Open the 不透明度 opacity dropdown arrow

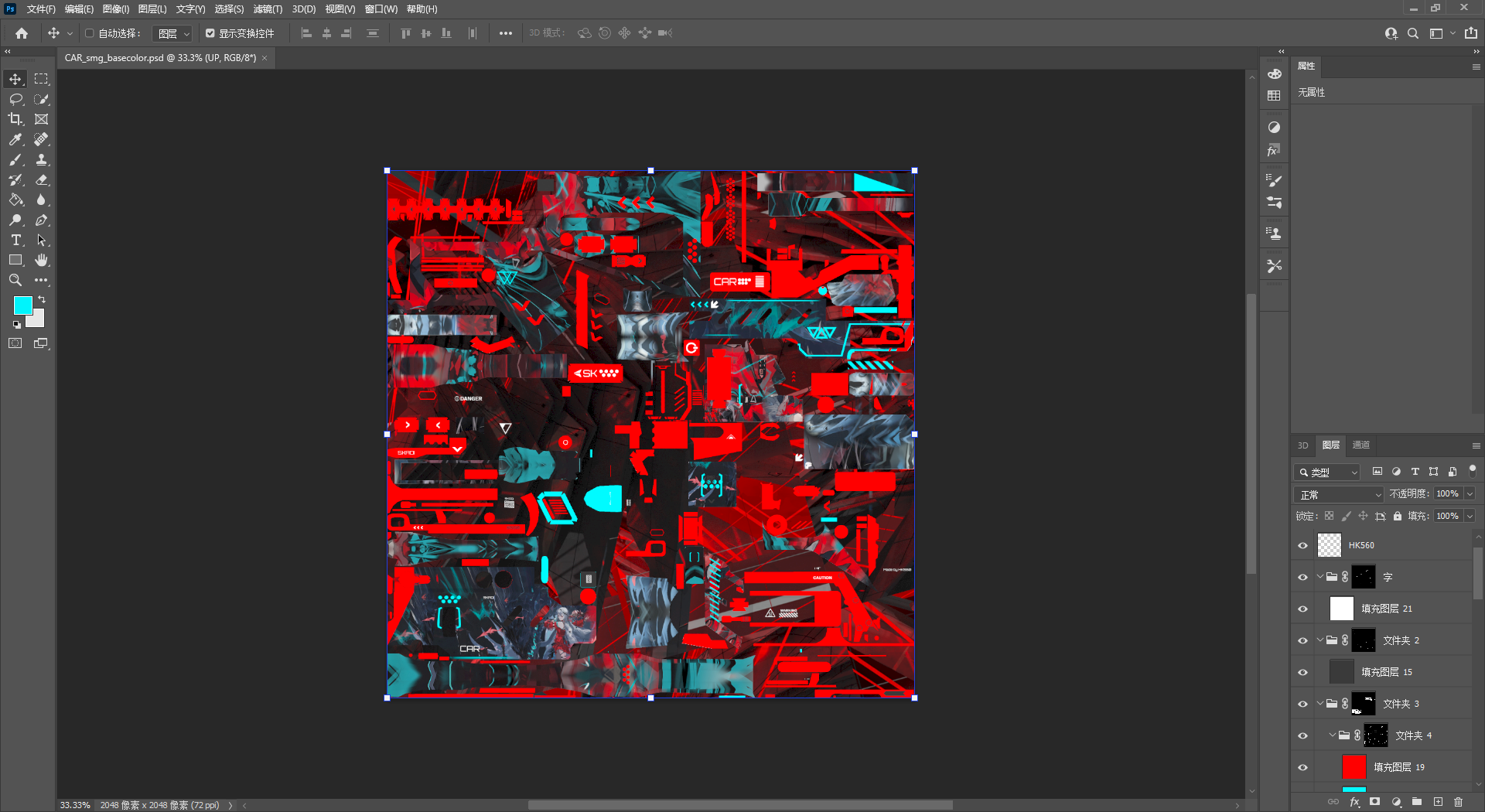click(x=1470, y=493)
